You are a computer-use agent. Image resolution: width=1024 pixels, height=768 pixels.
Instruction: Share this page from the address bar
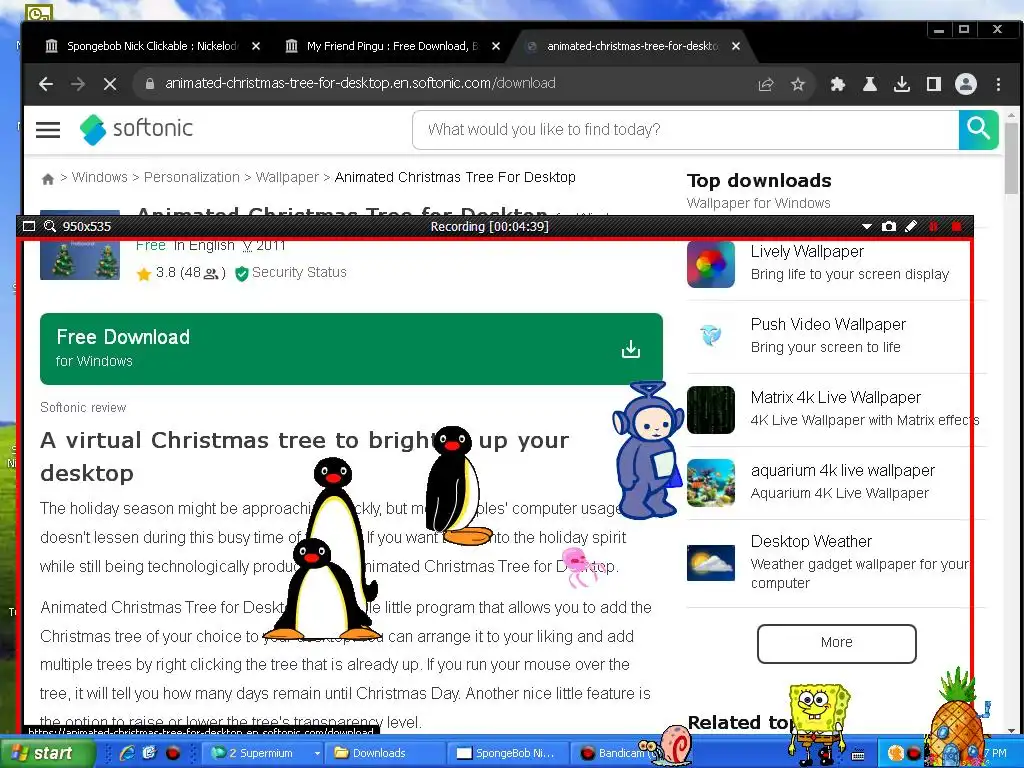(765, 84)
